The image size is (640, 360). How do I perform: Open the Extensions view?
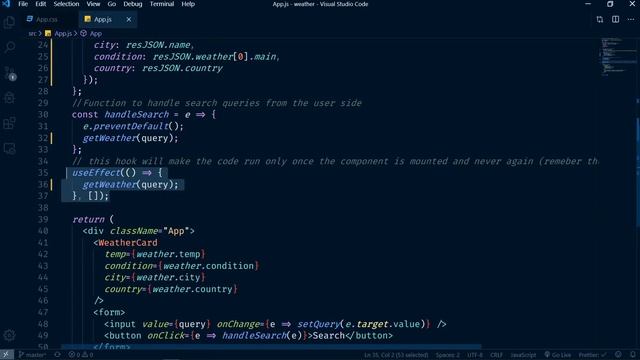tap(9, 123)
